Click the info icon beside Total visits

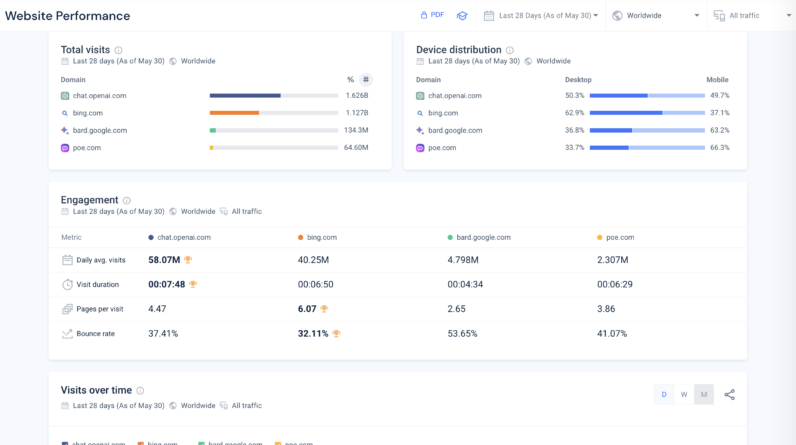point(119,50)
